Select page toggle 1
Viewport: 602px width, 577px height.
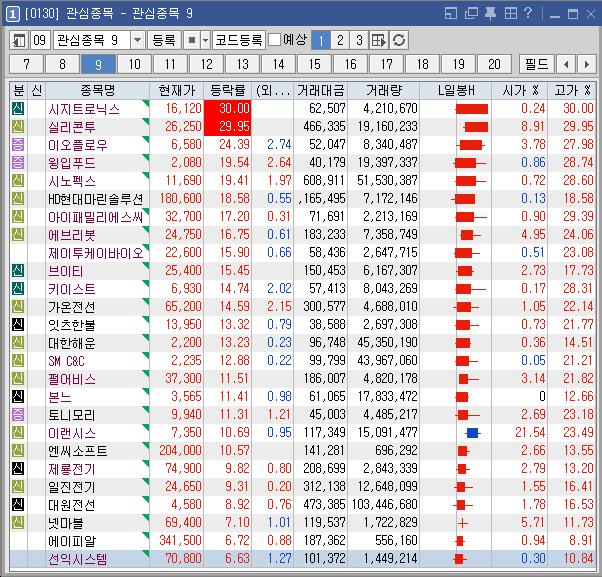tap(321, 40)
